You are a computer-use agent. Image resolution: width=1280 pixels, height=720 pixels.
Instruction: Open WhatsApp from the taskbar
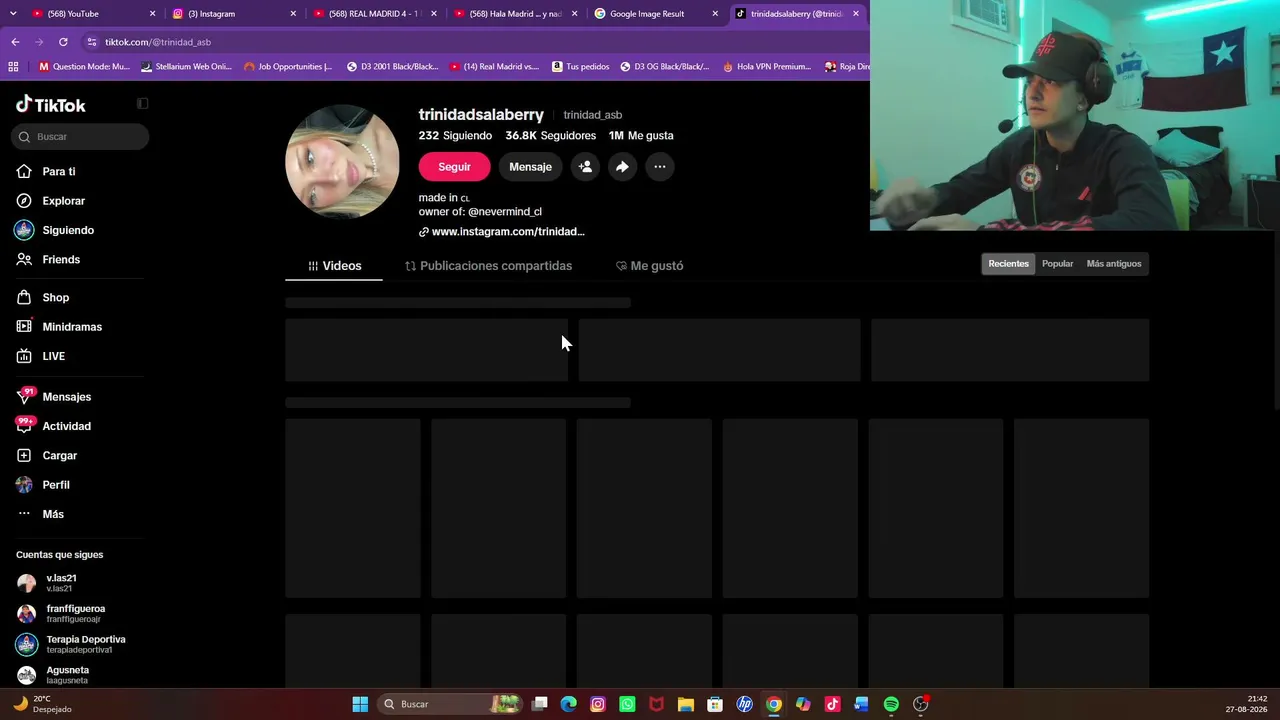pos(627,704)
